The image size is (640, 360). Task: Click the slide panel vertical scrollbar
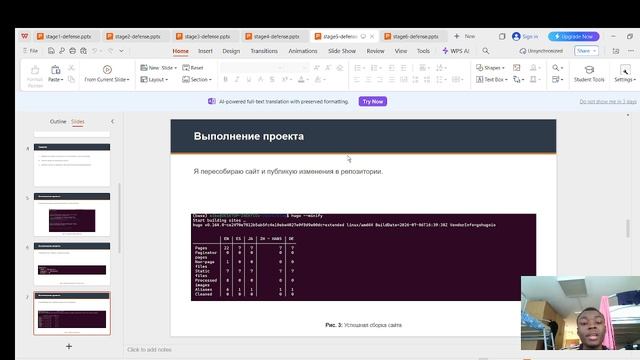click(120, 218)
